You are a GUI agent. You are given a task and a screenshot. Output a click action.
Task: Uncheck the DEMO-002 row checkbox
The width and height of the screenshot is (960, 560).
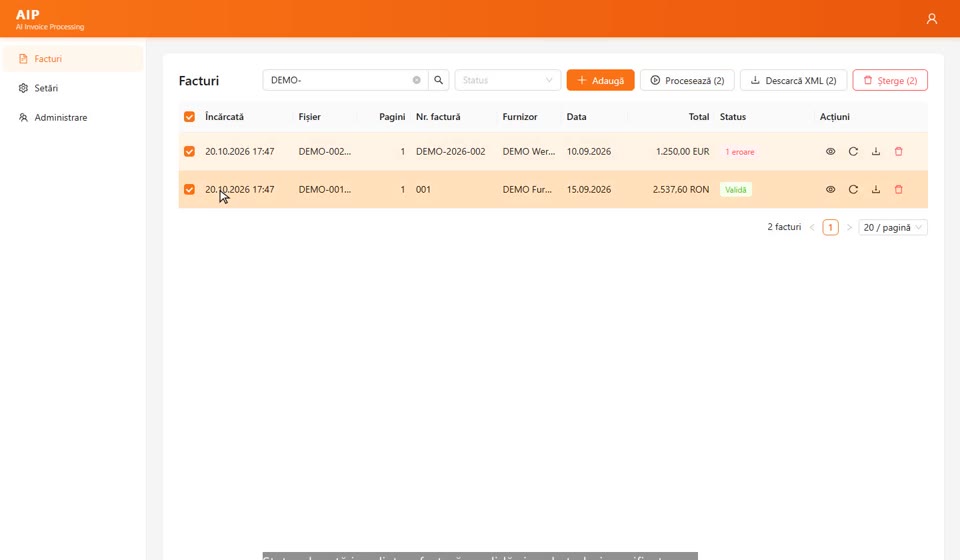click(189, 151)
